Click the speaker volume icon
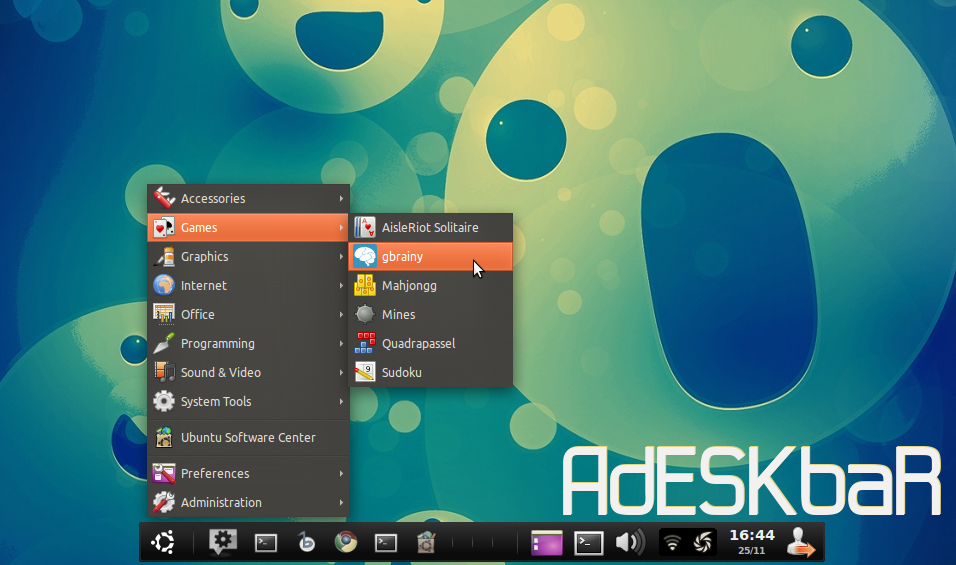 tap(629, 542)
